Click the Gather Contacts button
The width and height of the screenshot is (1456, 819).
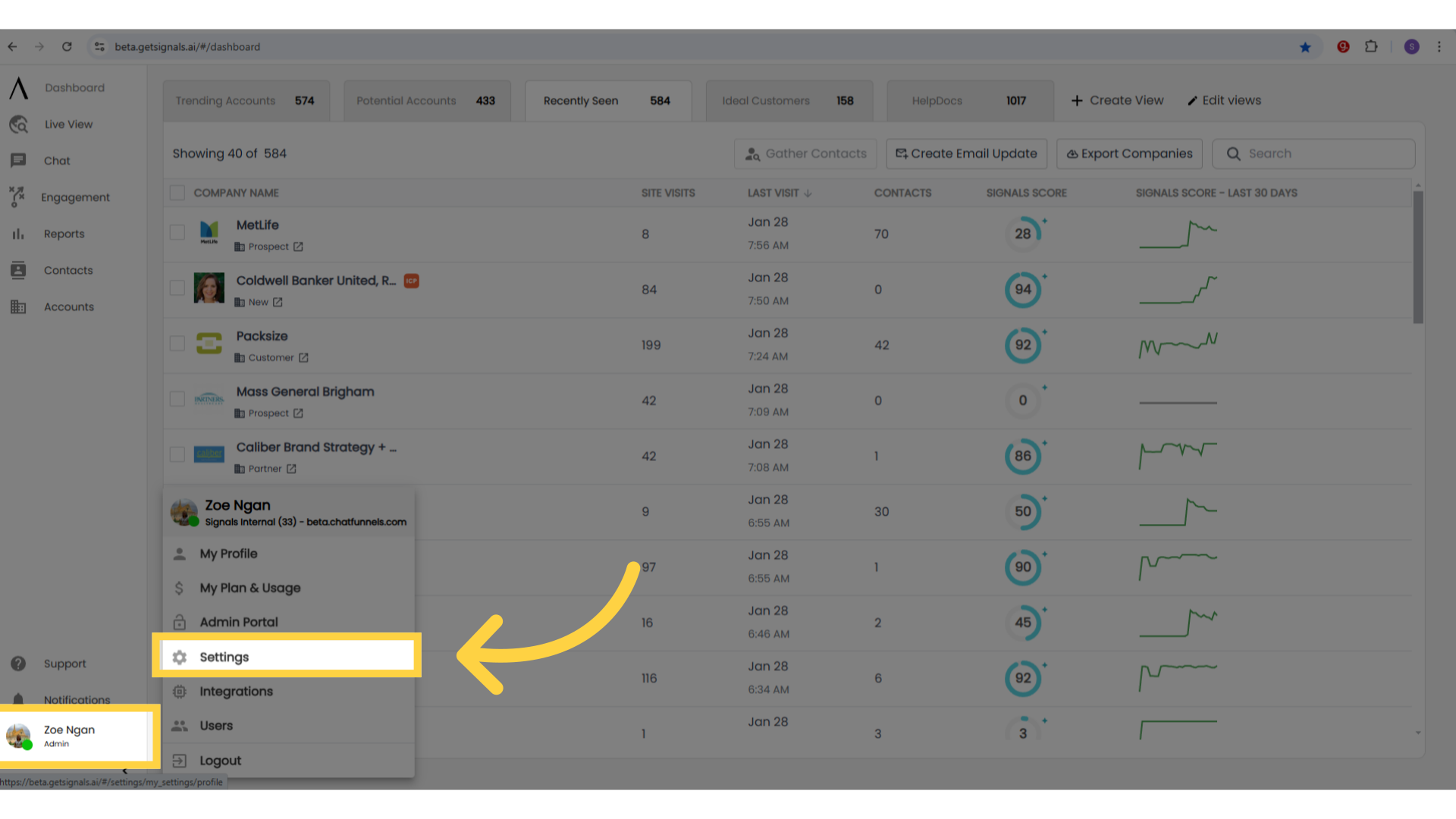pyautogui.click(x=805, y=153)
